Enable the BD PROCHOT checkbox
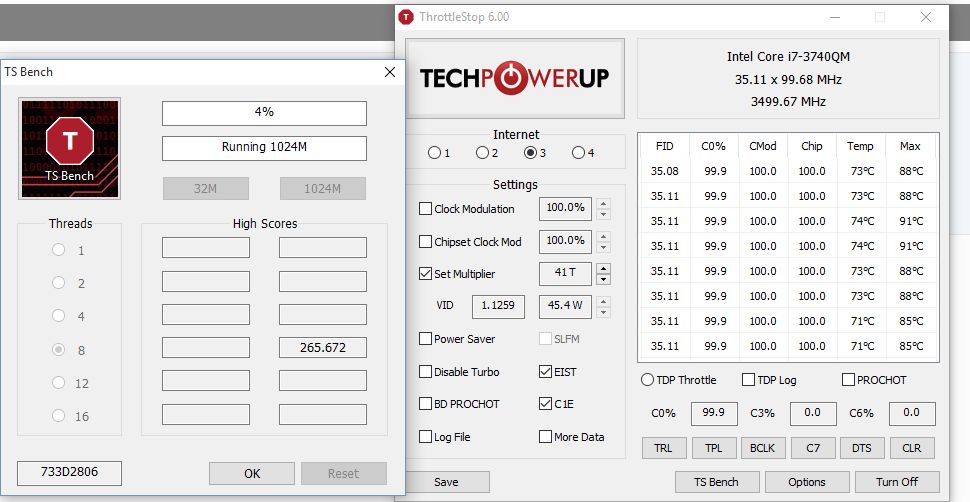Viewport: 970px width, 502px height. tap(426, 404)
